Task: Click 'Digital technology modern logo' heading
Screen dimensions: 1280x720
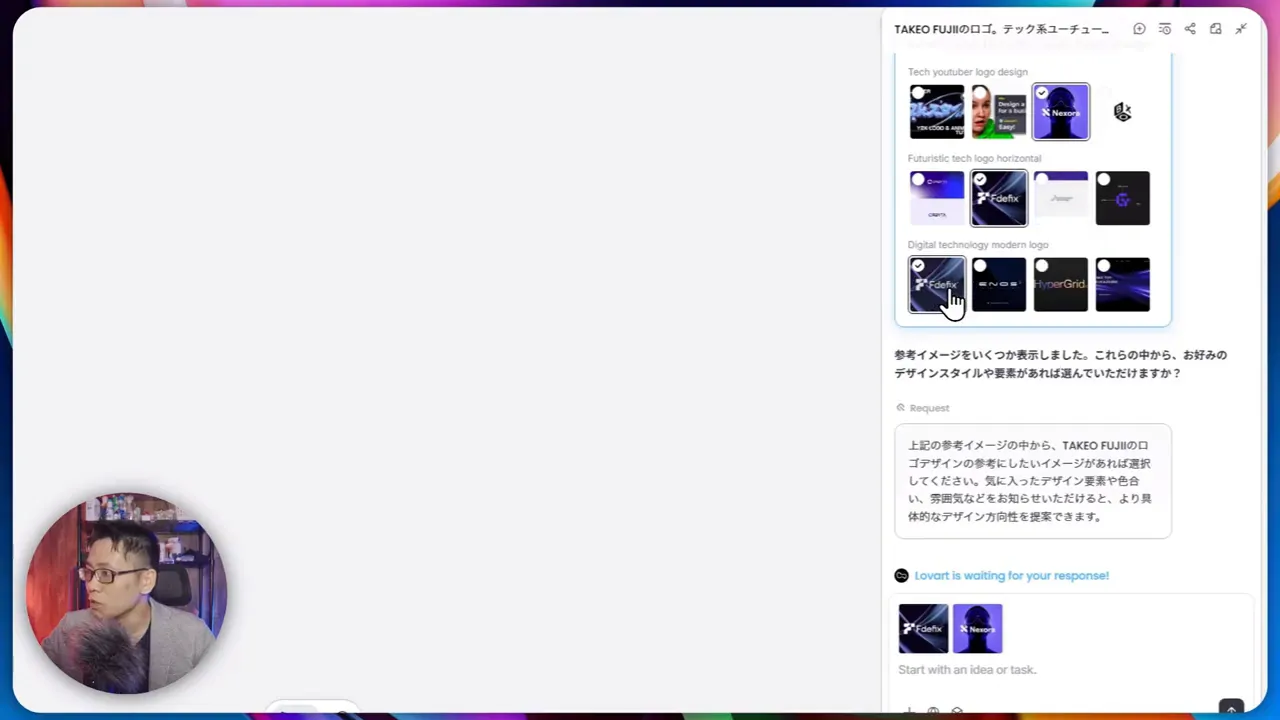Action: pyautogui.click(x=978, y=245)
